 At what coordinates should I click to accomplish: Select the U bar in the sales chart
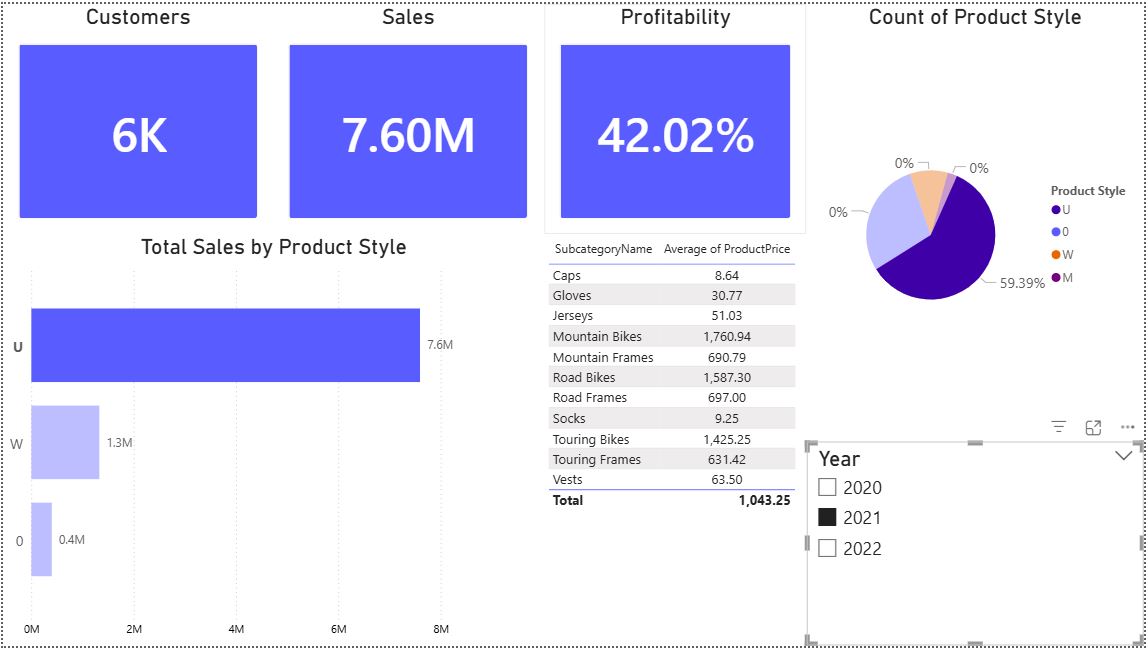pos(226,345)
